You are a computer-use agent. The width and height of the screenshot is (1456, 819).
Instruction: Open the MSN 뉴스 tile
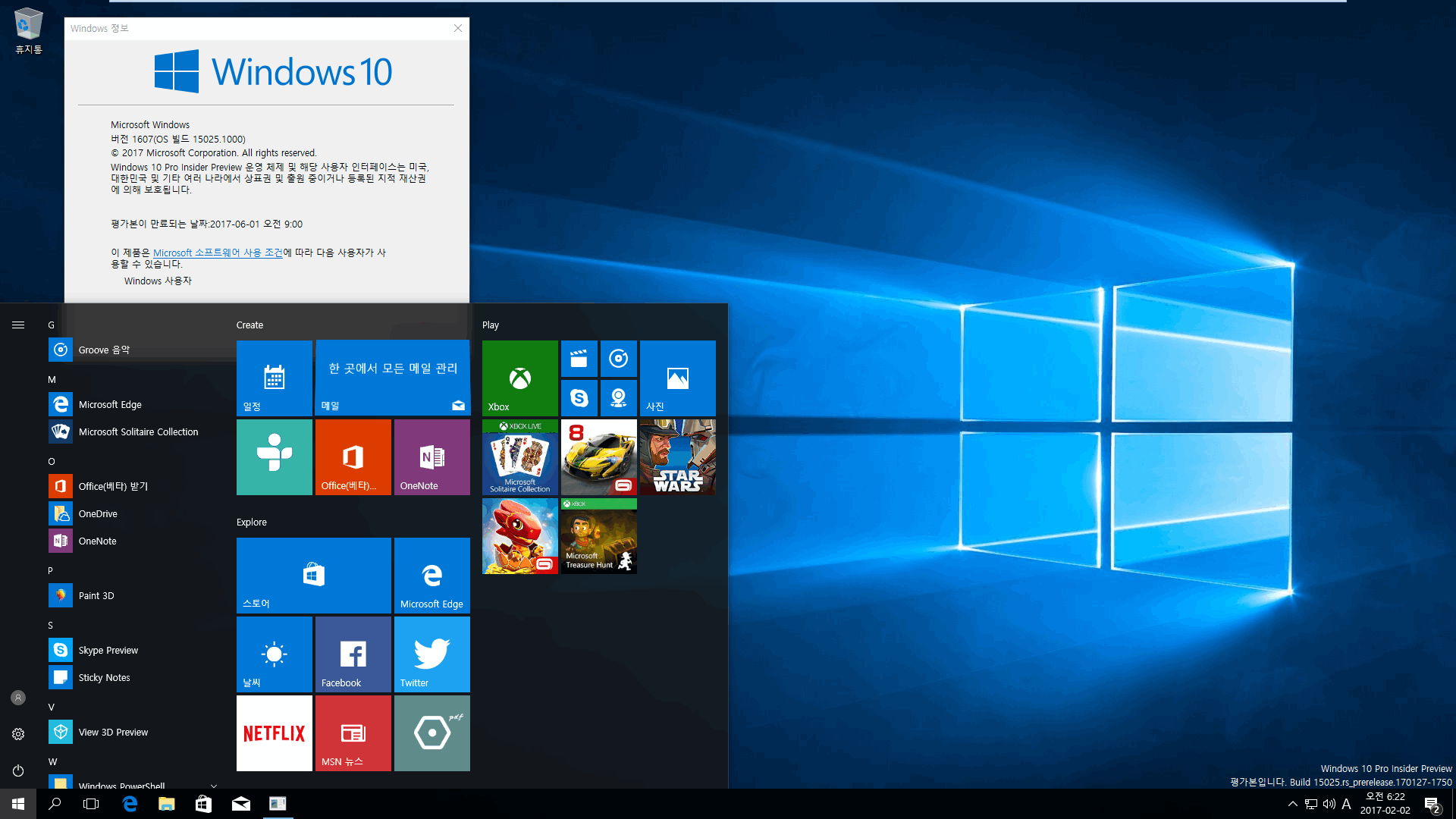[x=353, y=733]
